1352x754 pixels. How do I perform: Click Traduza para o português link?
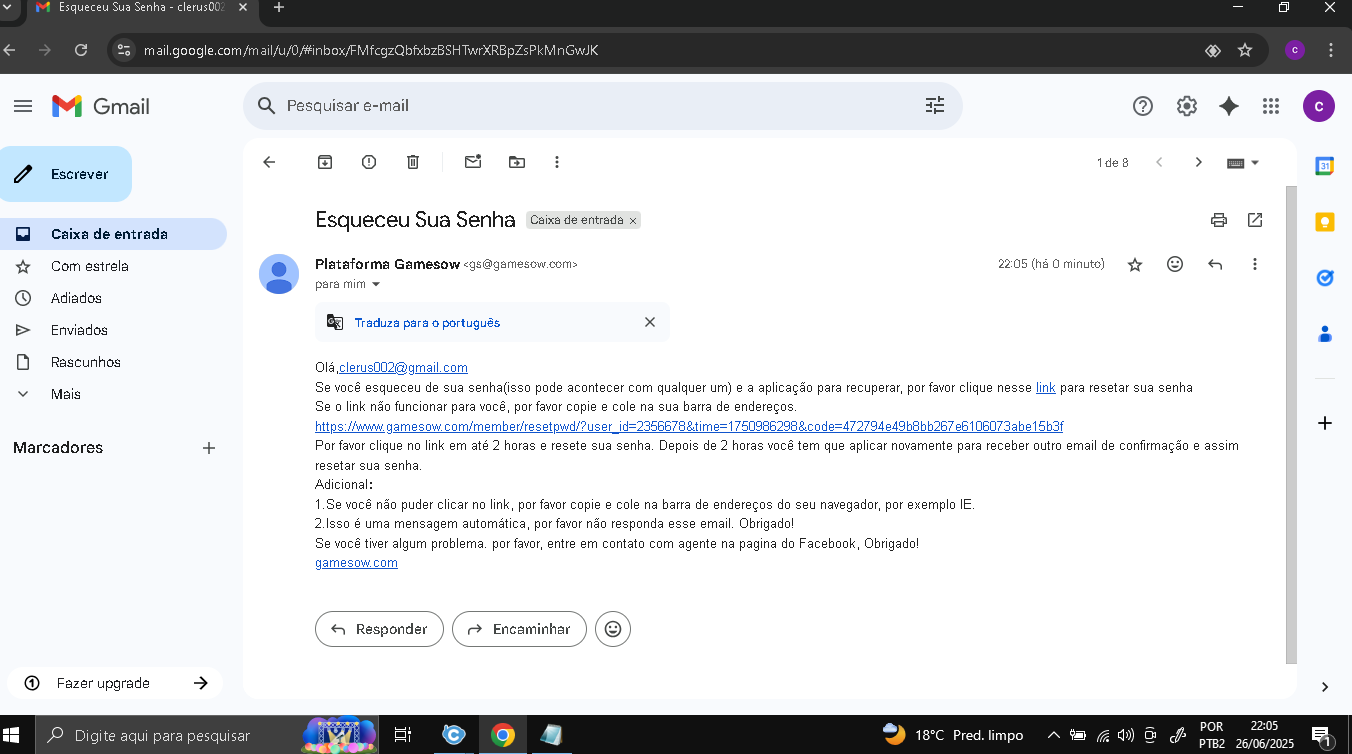pyautogui.click(x=427, y=323)
